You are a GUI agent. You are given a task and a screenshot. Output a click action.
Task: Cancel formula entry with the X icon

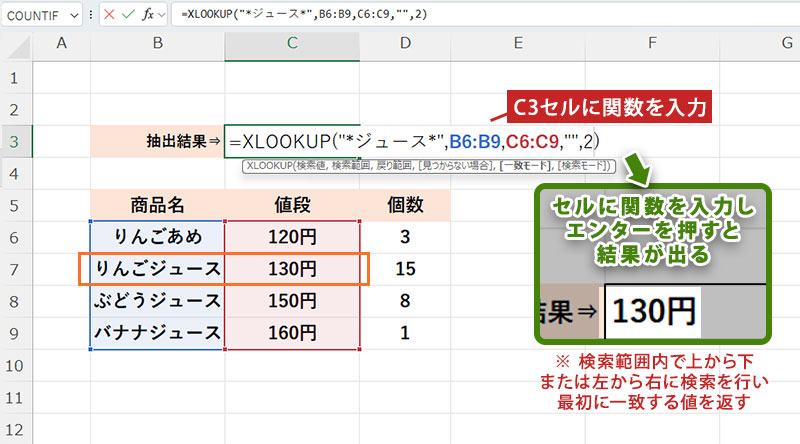click(x=109, y=14)
